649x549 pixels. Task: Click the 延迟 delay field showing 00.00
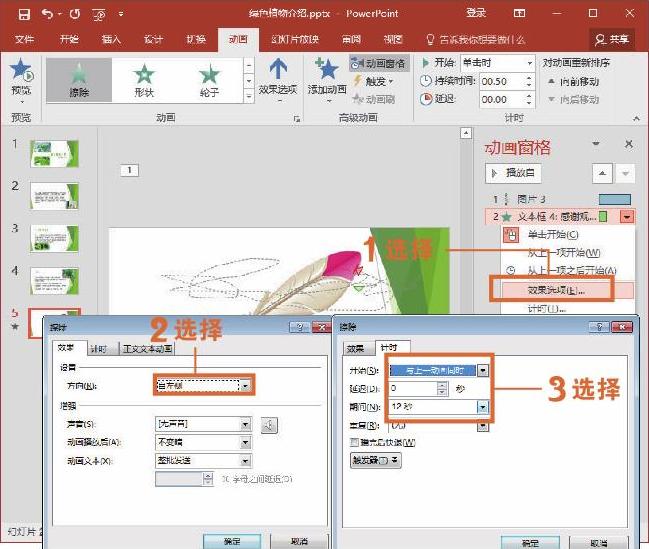(501, 99)
